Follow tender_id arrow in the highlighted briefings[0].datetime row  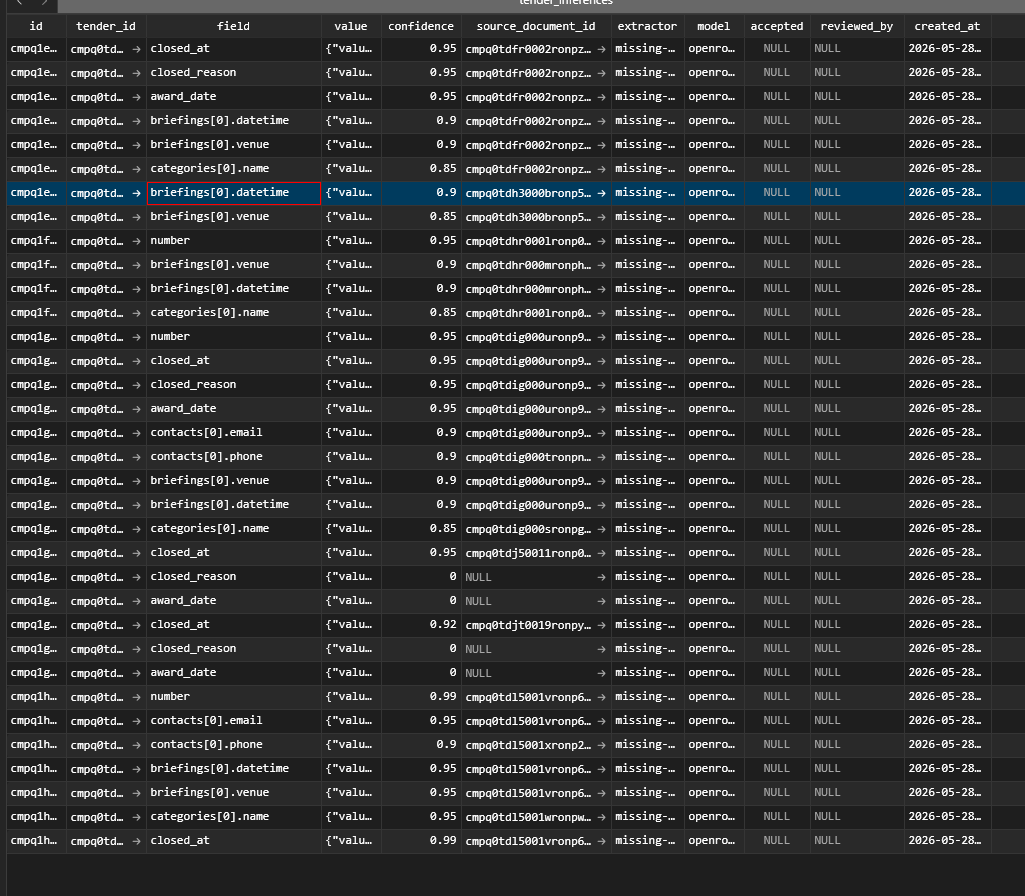tap(136, 193)
